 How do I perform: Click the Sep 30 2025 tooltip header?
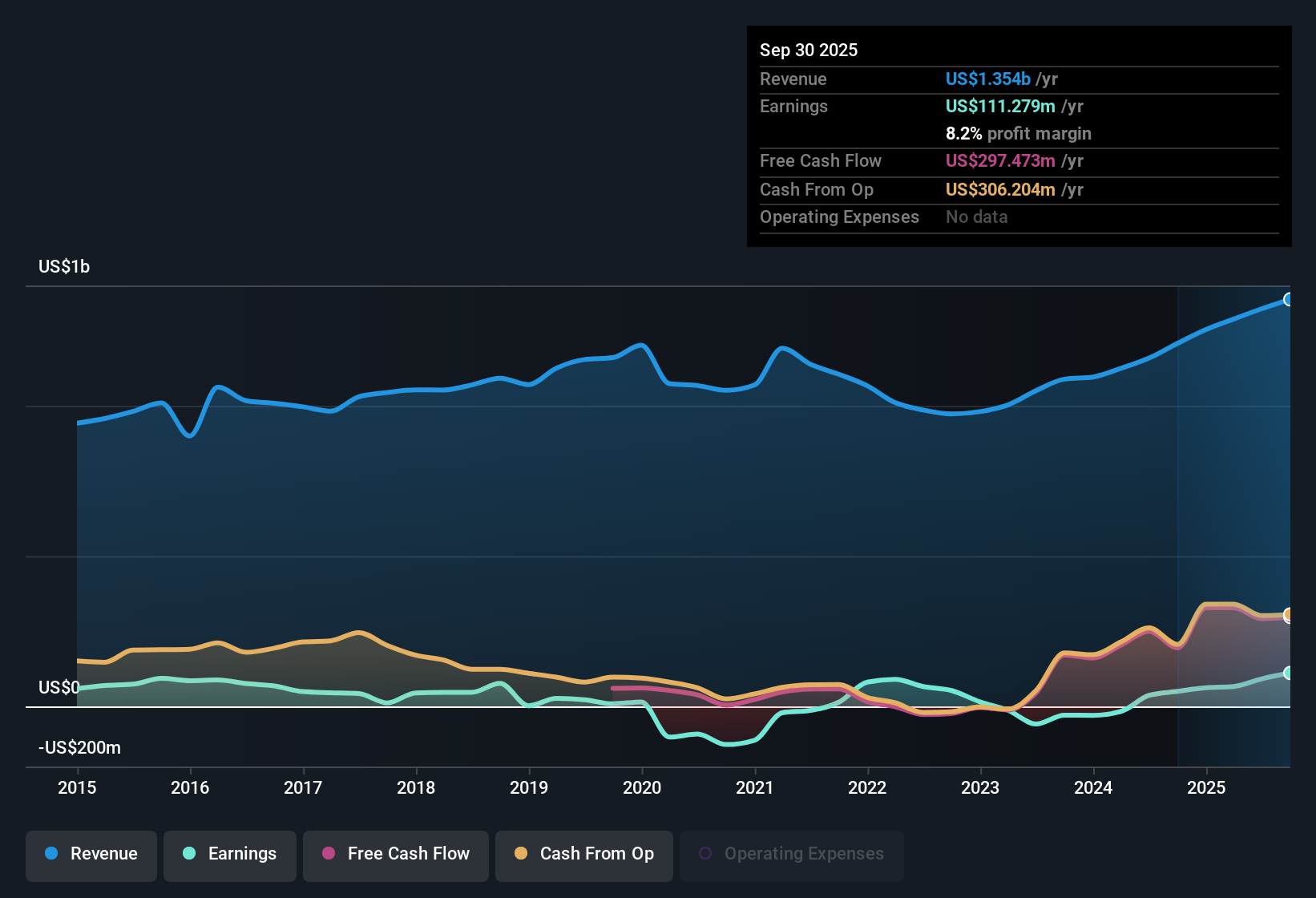(809, 50)
